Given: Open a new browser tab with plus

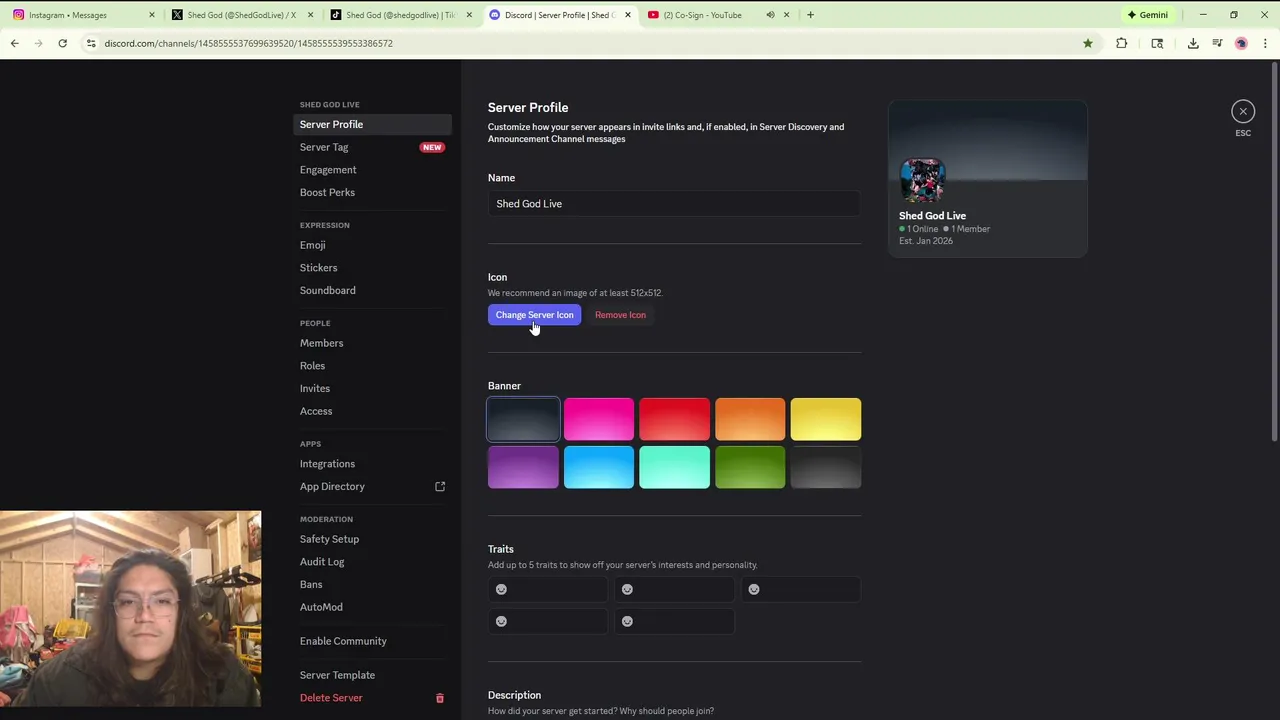Looking at the screenshot, I should tap(810, 15).
